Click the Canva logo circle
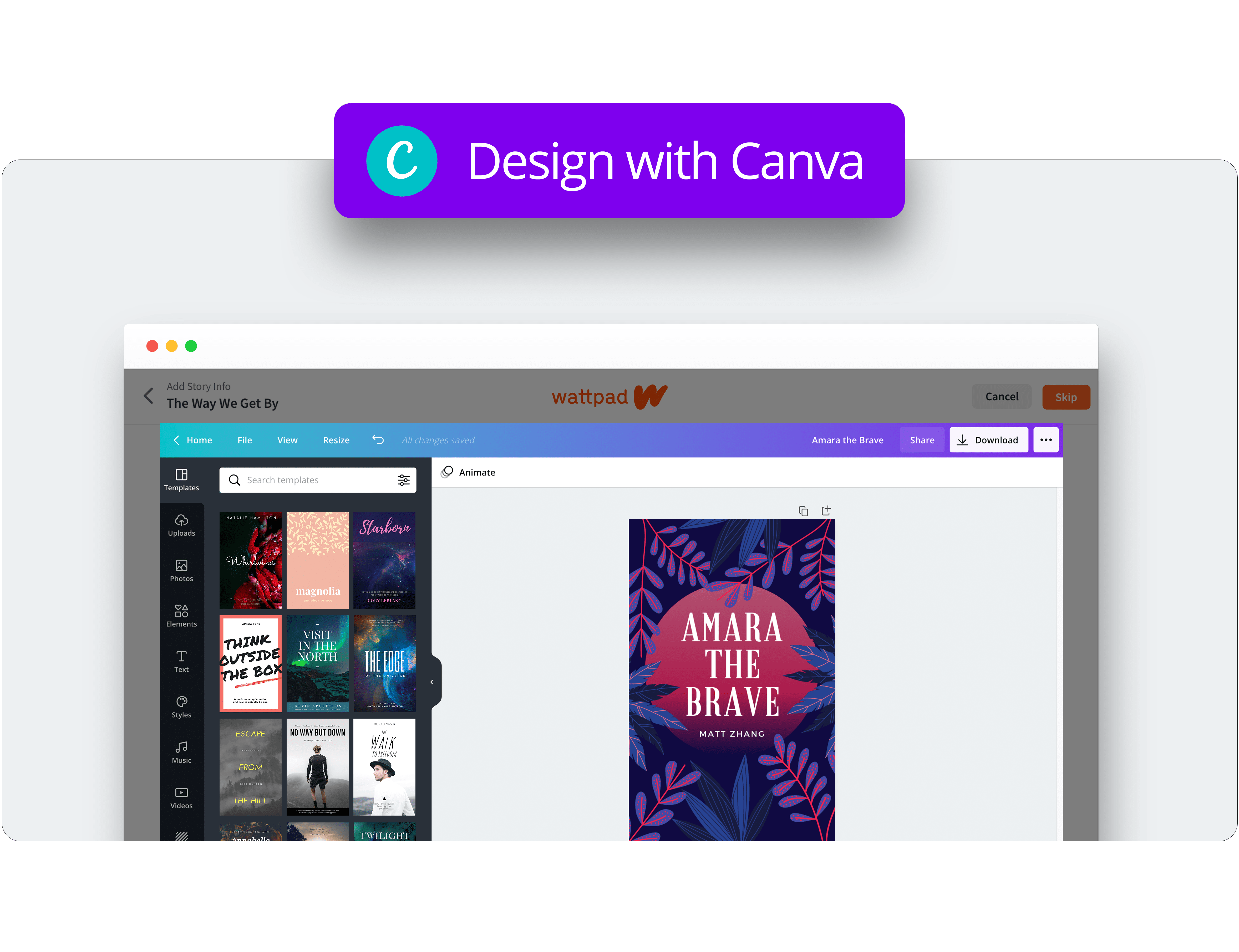 (x=401, y=161)
